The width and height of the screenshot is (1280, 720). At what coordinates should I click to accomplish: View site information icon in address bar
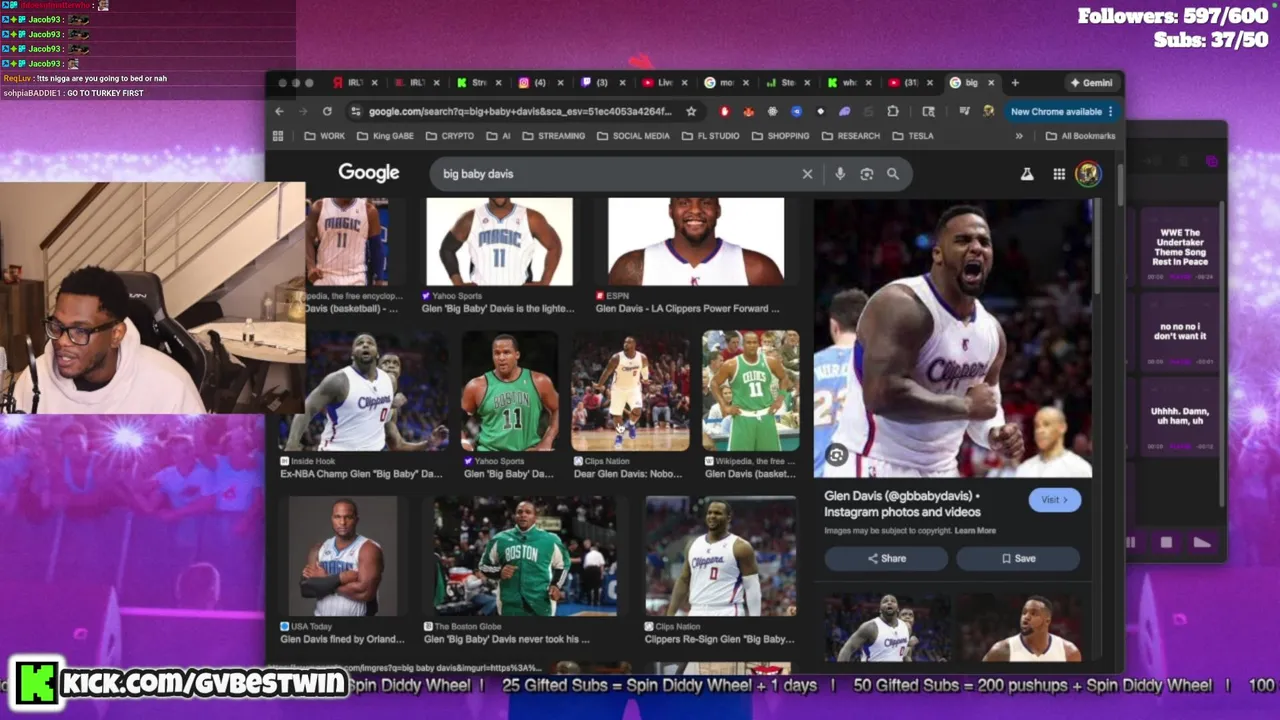tap(355, 111)
